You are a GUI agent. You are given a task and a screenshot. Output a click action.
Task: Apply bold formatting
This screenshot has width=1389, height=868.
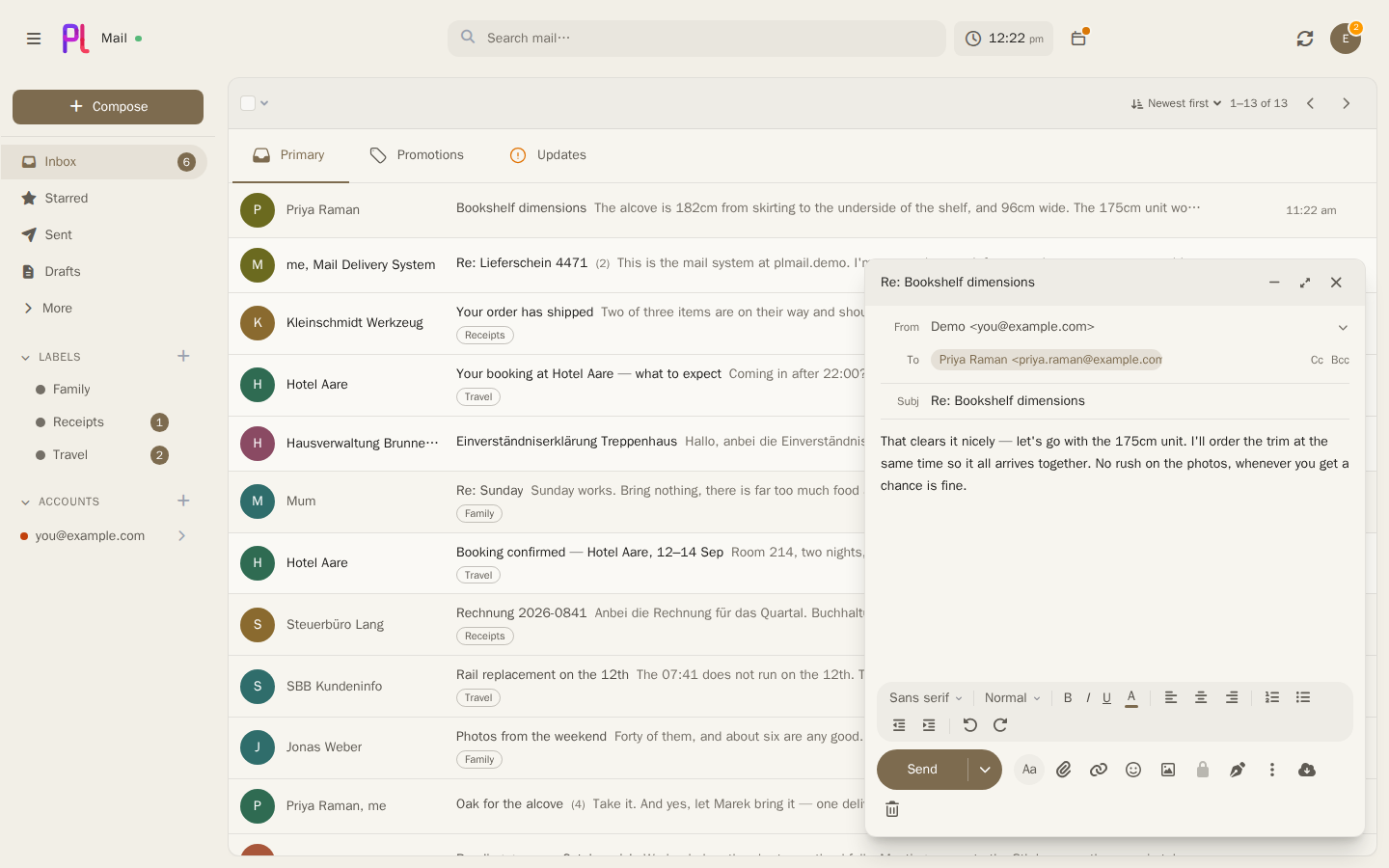(1068, 697)
